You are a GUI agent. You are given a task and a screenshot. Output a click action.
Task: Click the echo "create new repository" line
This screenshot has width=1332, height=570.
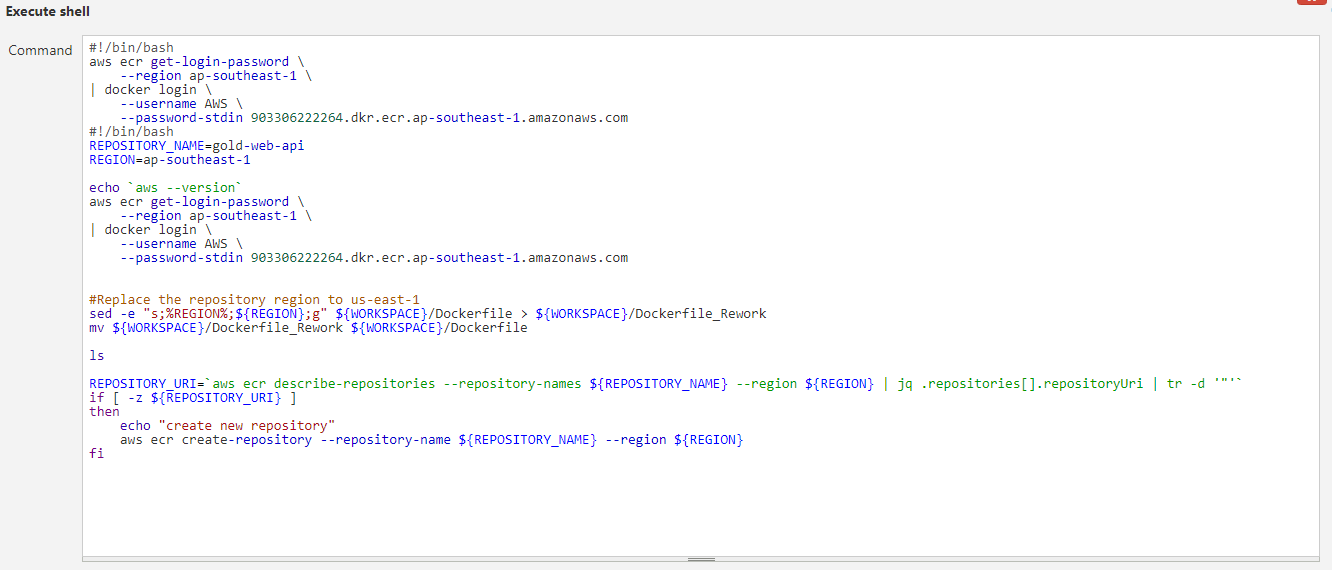point(227,425)
